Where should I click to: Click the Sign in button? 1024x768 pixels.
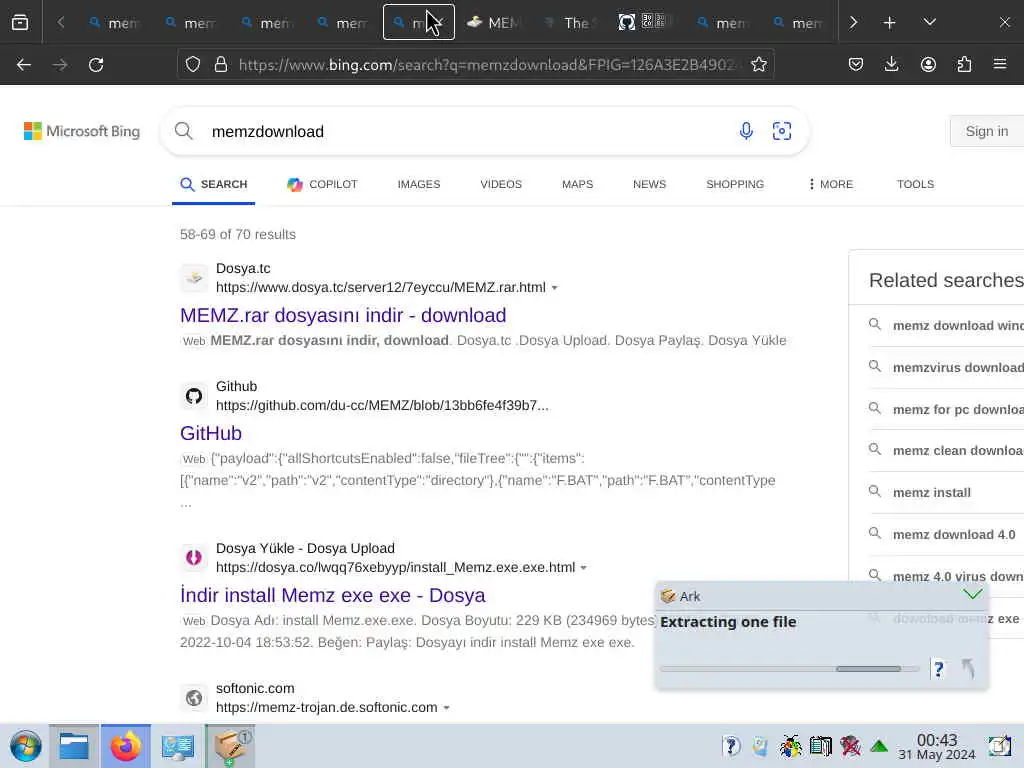tap(987, 131)
